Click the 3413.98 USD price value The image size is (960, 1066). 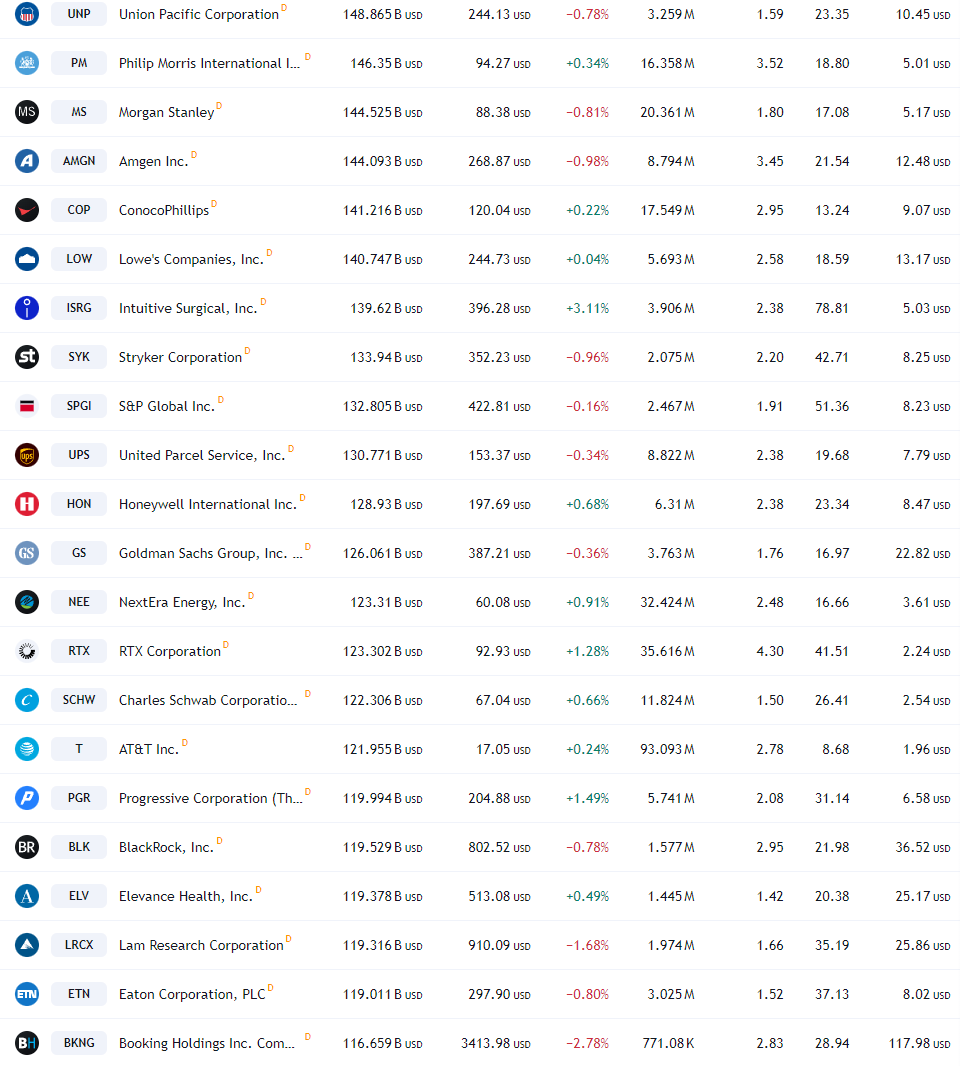496,1043
